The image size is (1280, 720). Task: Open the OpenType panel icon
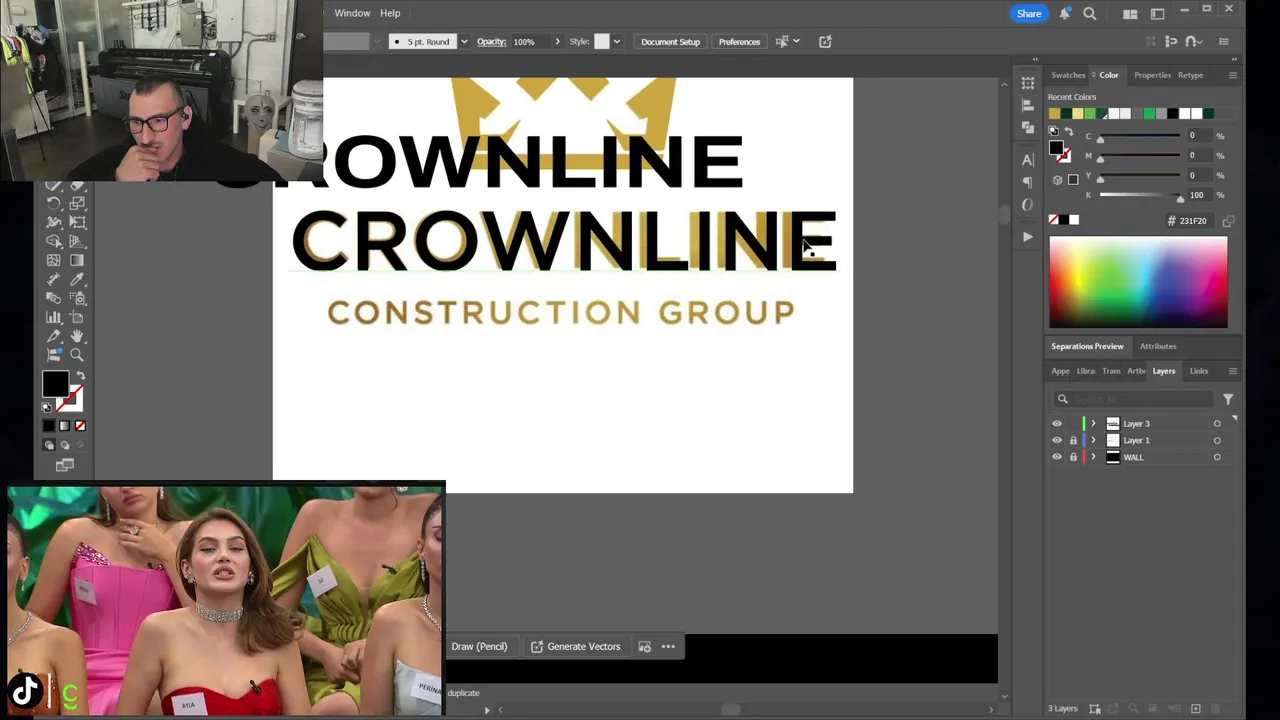coord(1027,205)
